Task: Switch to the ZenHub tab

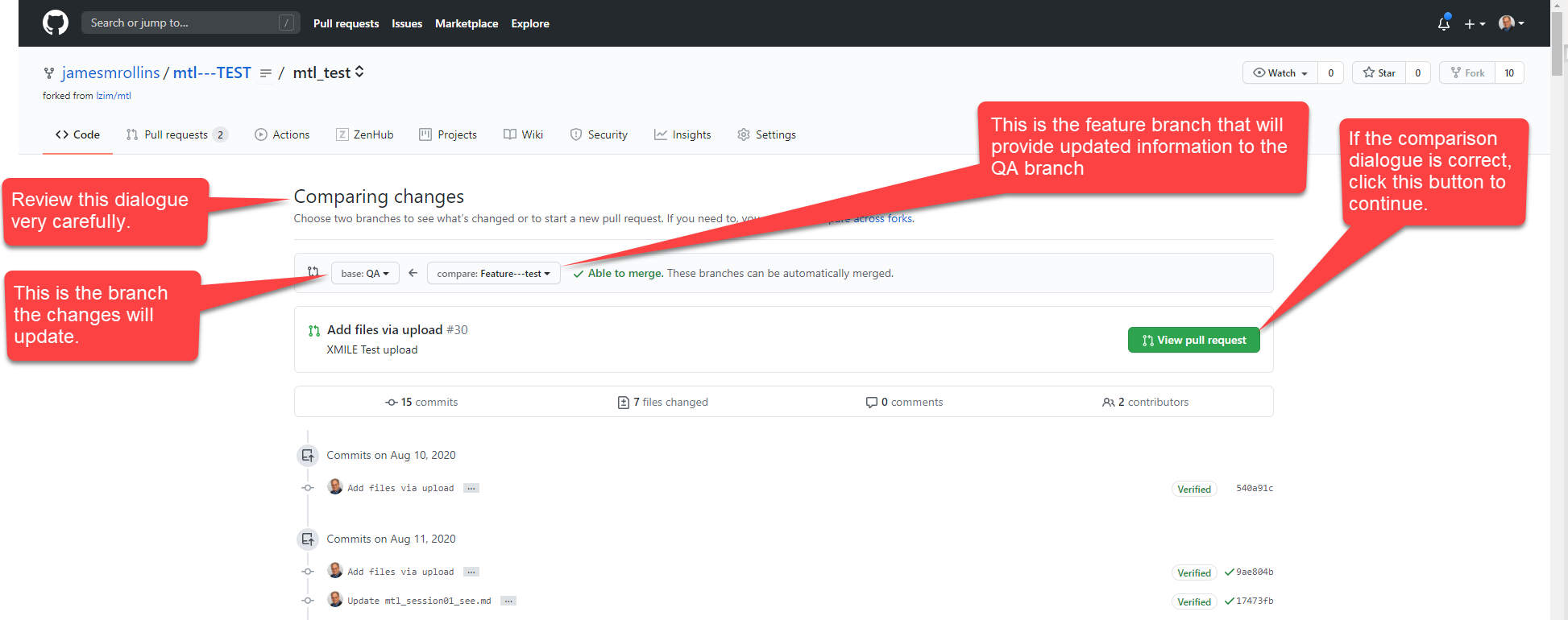Action: pyautogui.click(x=364, y=134)
